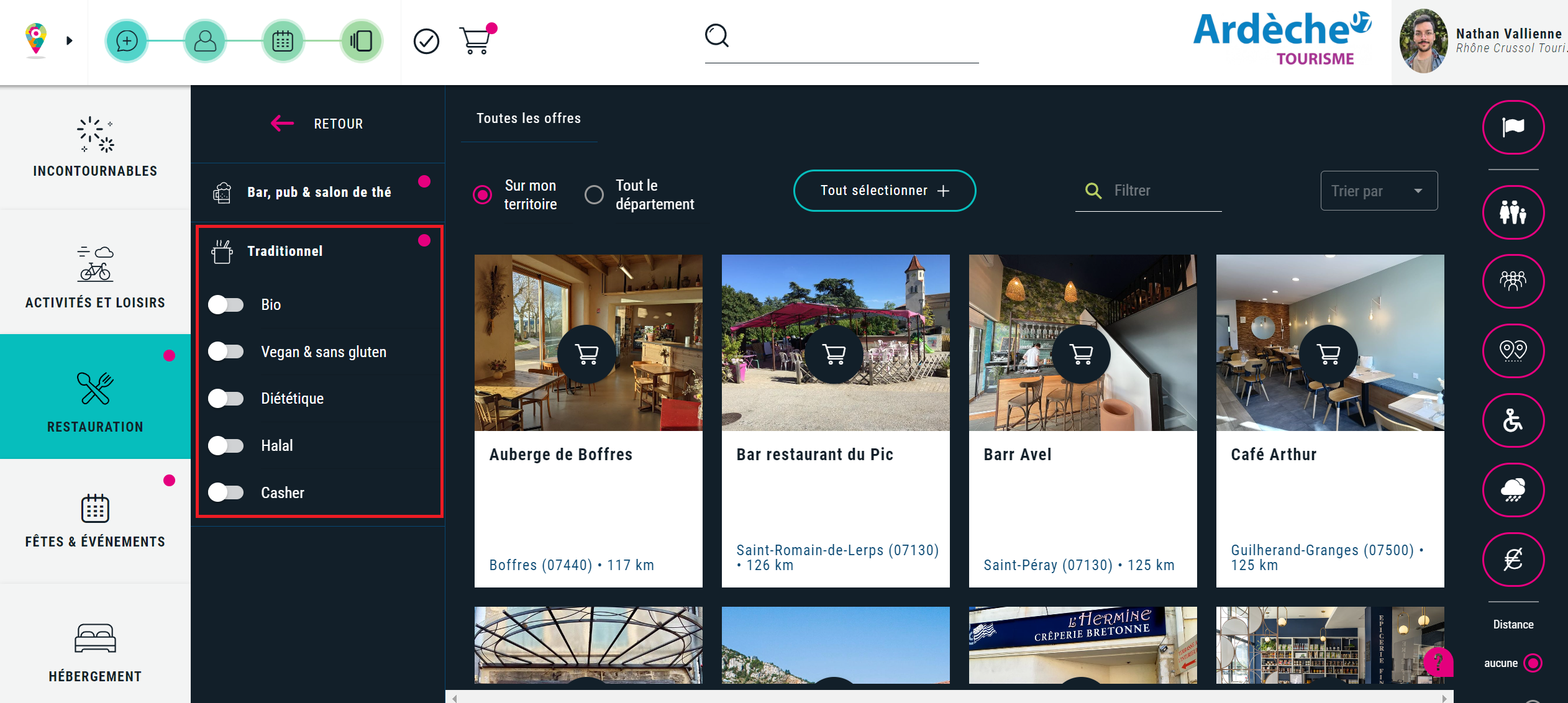
Task: Select the family filter icon
Action: click(1514, 212)
